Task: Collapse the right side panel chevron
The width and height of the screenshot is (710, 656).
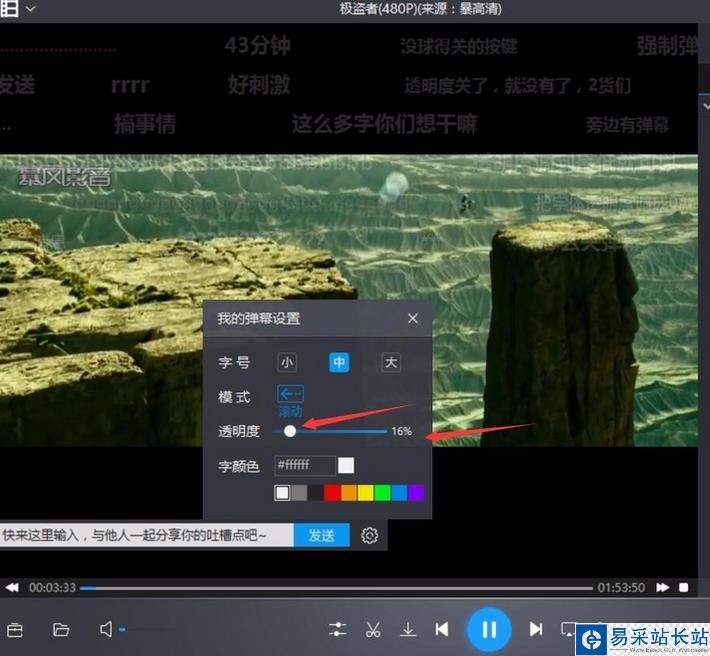Action: (705, 106)
